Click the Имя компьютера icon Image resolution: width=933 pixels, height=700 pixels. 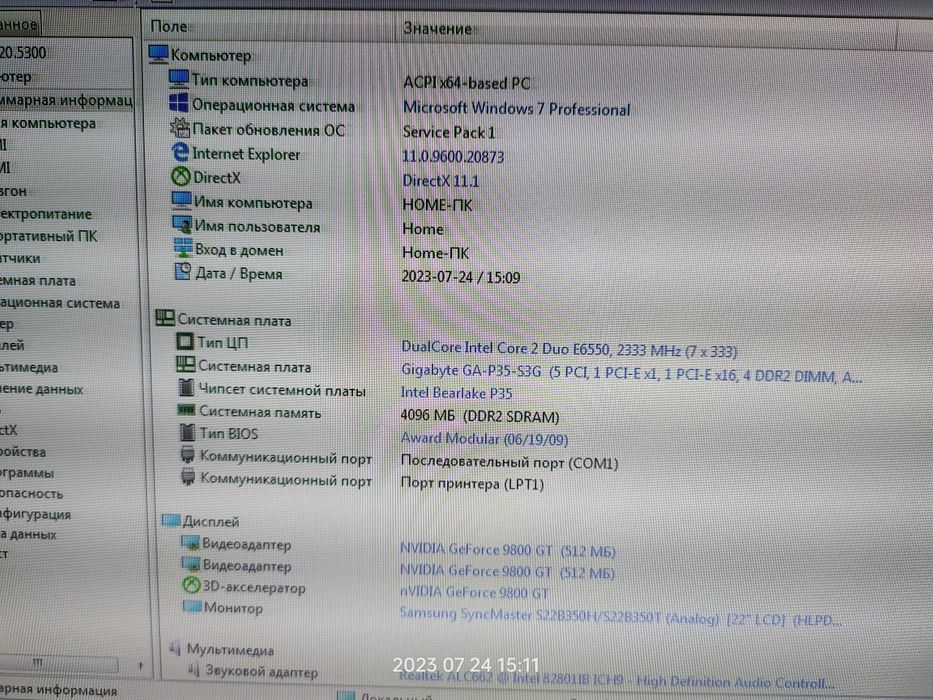click(x=181, y=201)
